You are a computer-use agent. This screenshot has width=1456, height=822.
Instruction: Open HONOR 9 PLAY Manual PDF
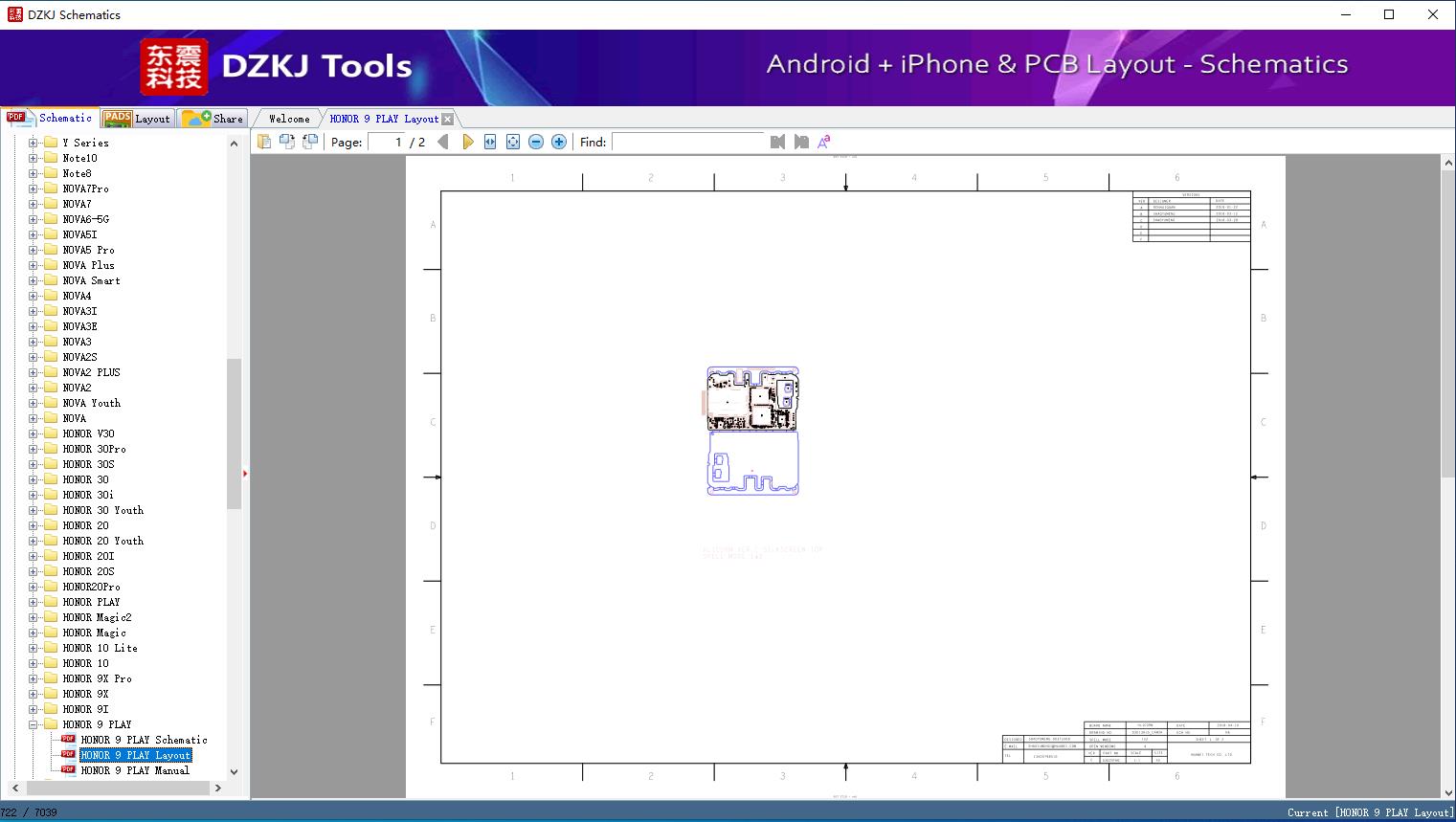[135, 770]
